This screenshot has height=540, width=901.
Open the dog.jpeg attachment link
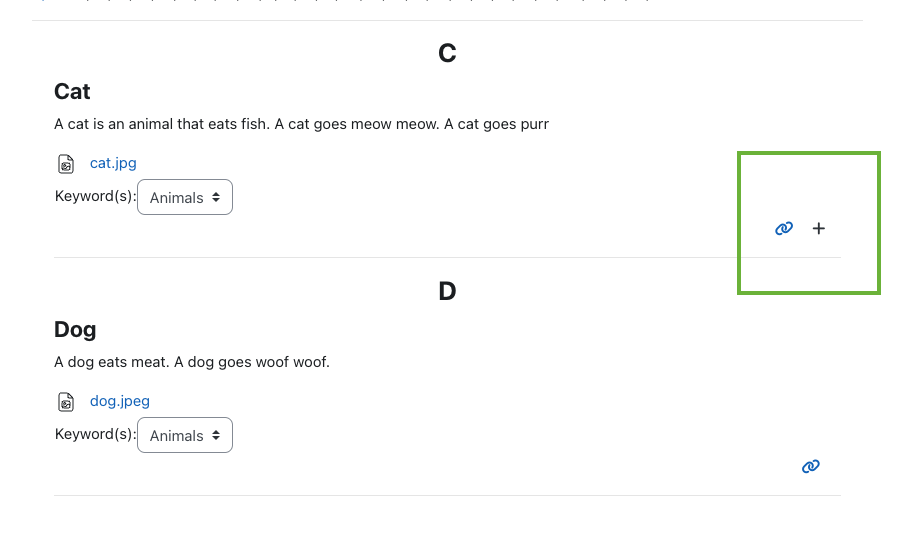[120, 401]
